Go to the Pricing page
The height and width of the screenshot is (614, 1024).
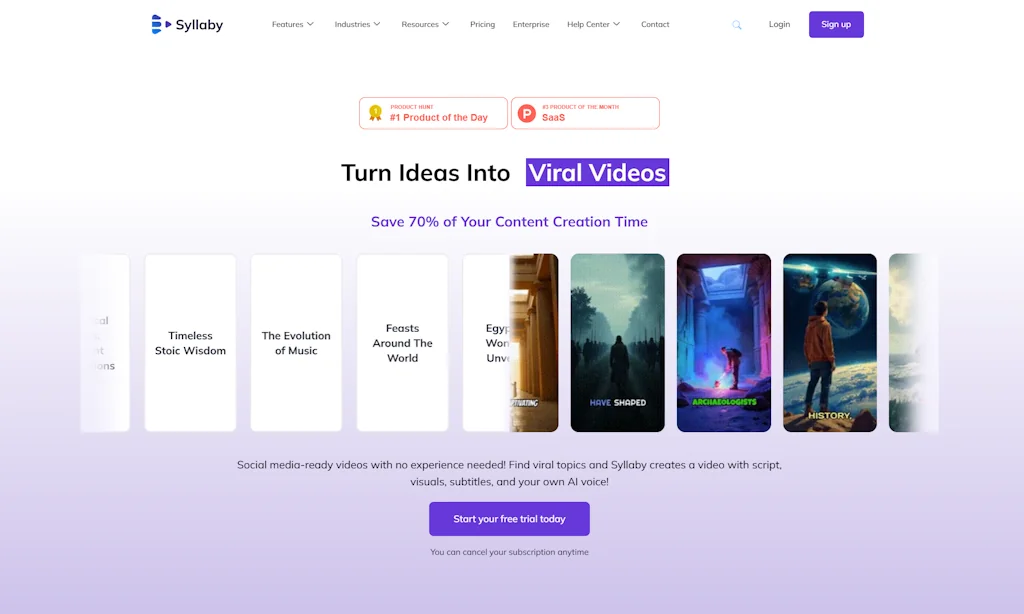483,24
